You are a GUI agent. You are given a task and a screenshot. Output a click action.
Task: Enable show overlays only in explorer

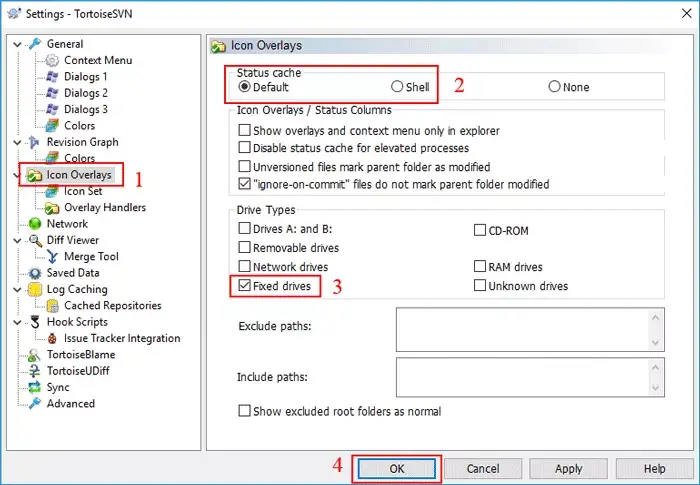244,130
